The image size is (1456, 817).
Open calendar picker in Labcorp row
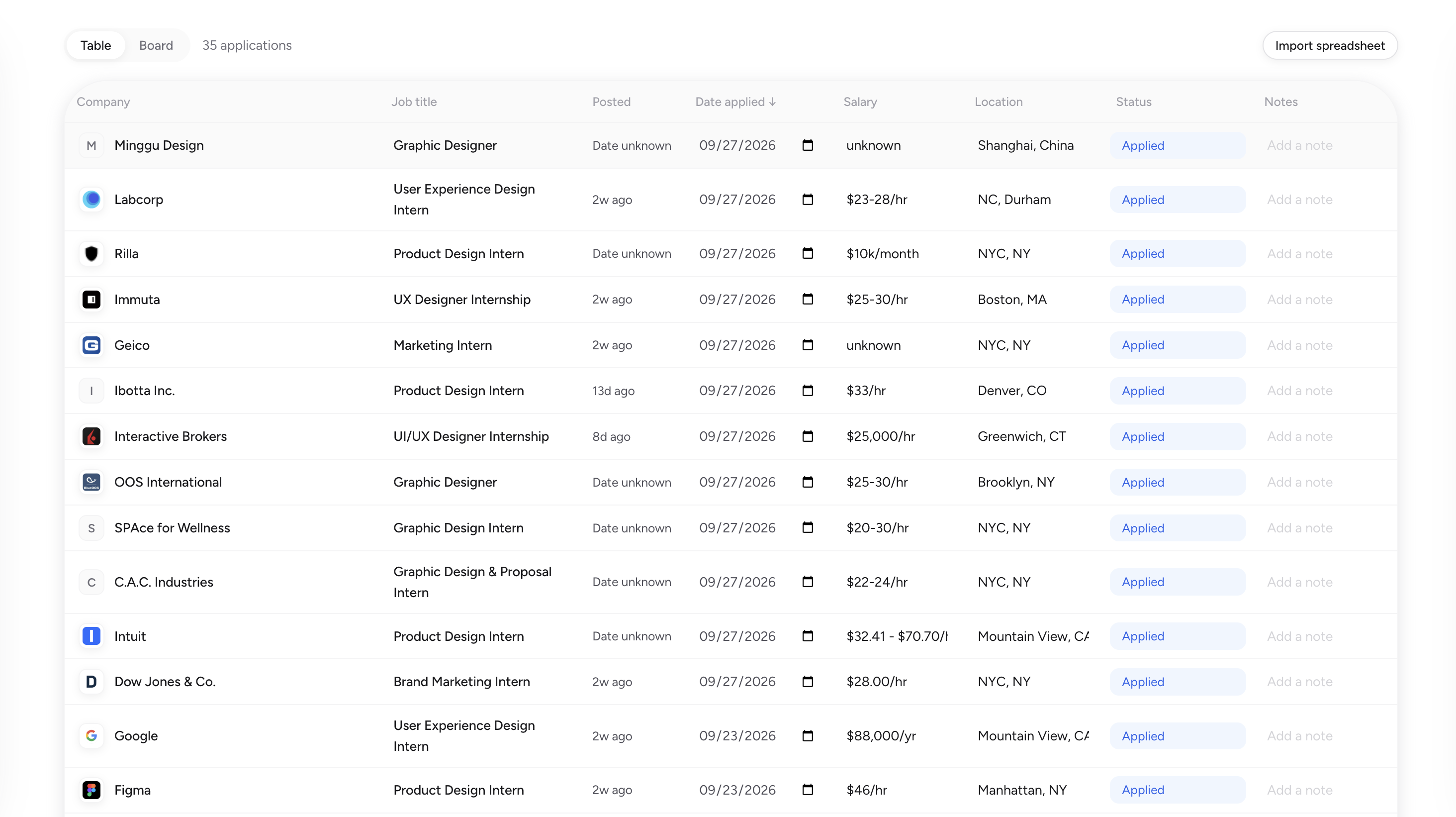tap(808, 200)
